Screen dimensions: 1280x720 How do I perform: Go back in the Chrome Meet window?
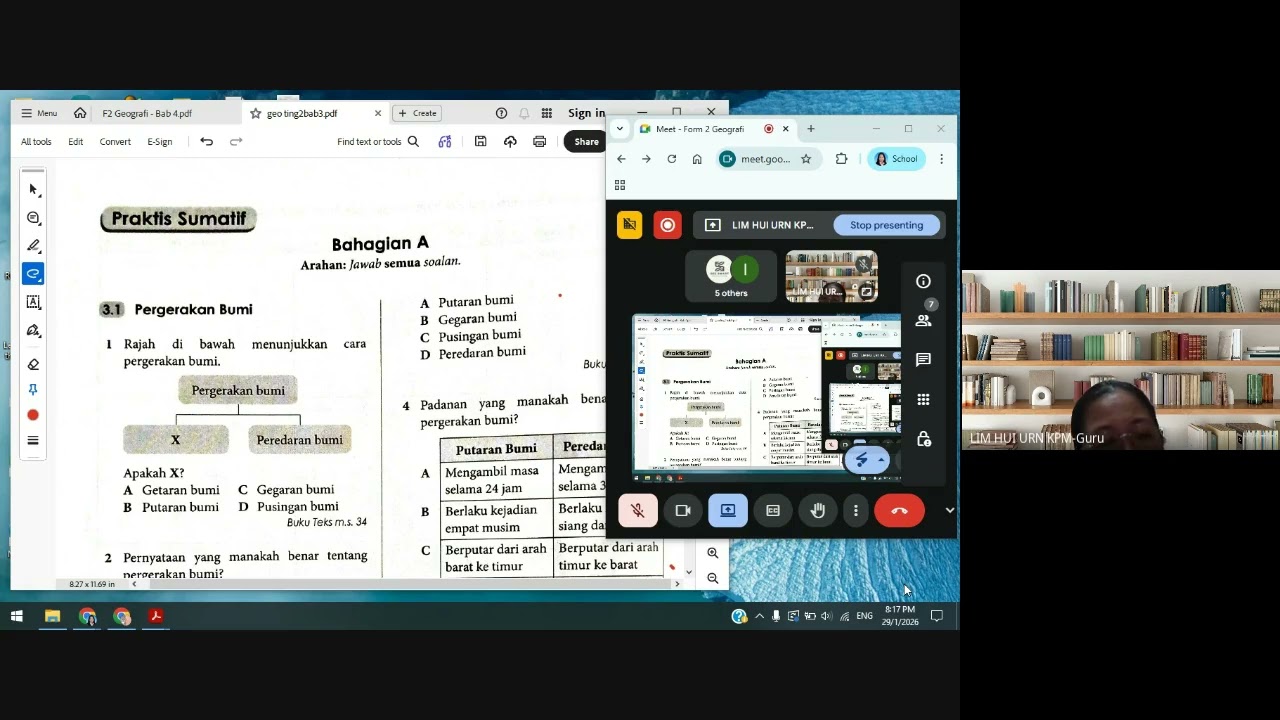pos(621,159)
